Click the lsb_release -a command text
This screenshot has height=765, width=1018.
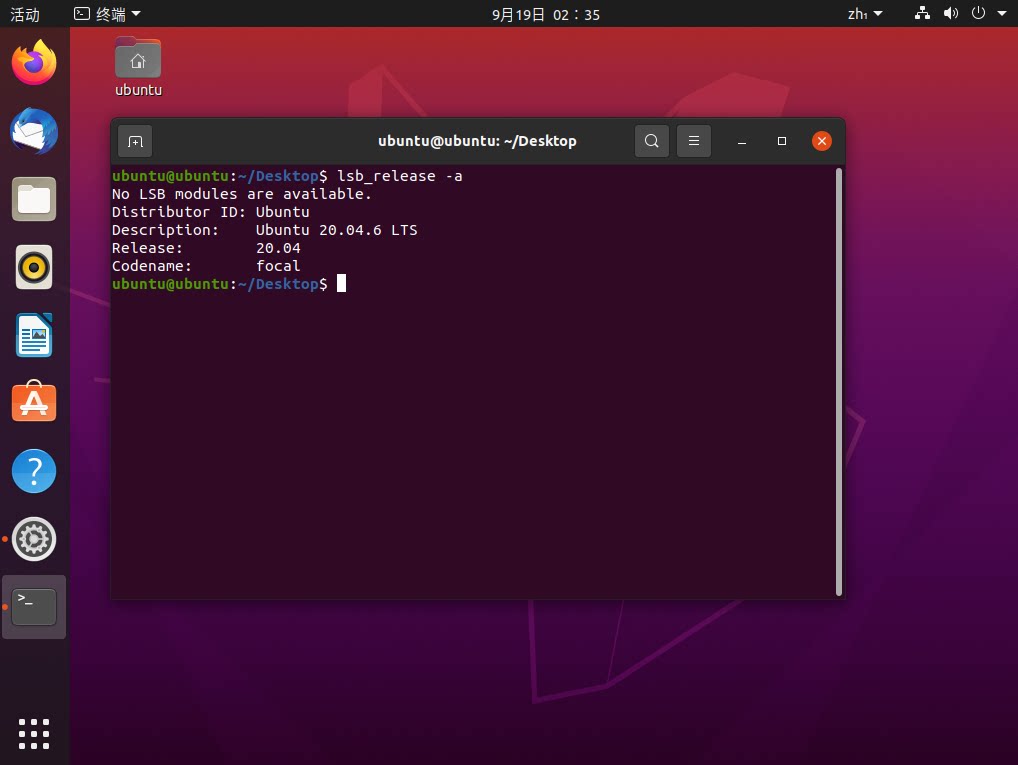click(x=400, y=176)
